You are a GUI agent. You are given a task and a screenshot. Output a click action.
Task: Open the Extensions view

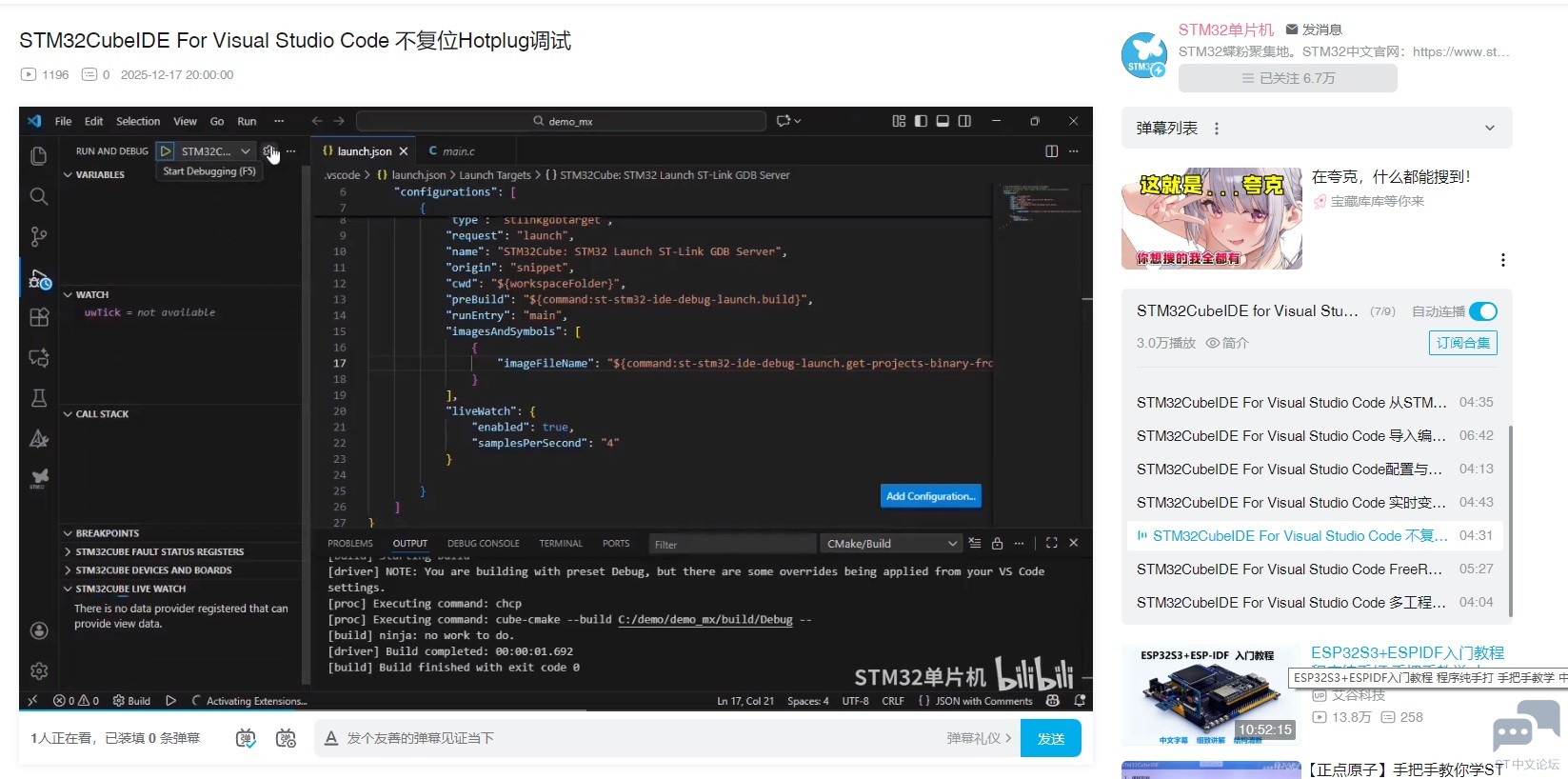(x=39, y=318)
